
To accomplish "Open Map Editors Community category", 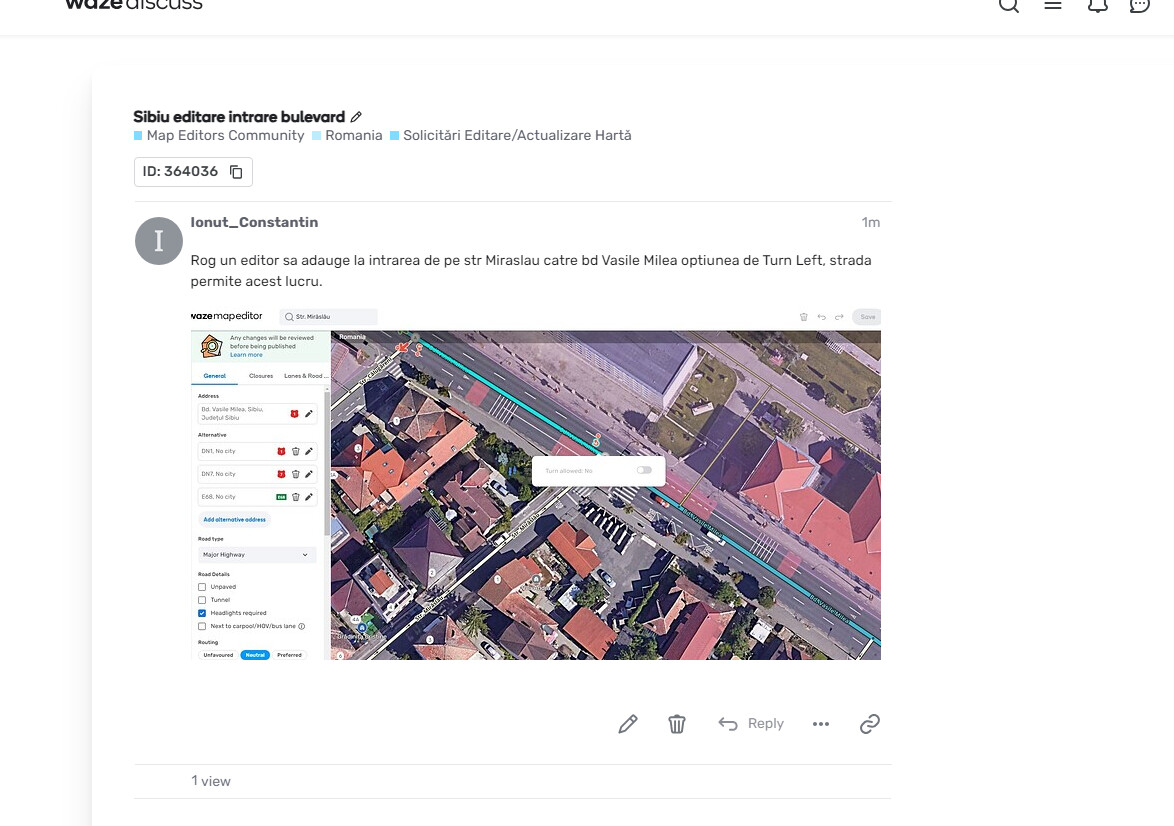I will 225,135.
